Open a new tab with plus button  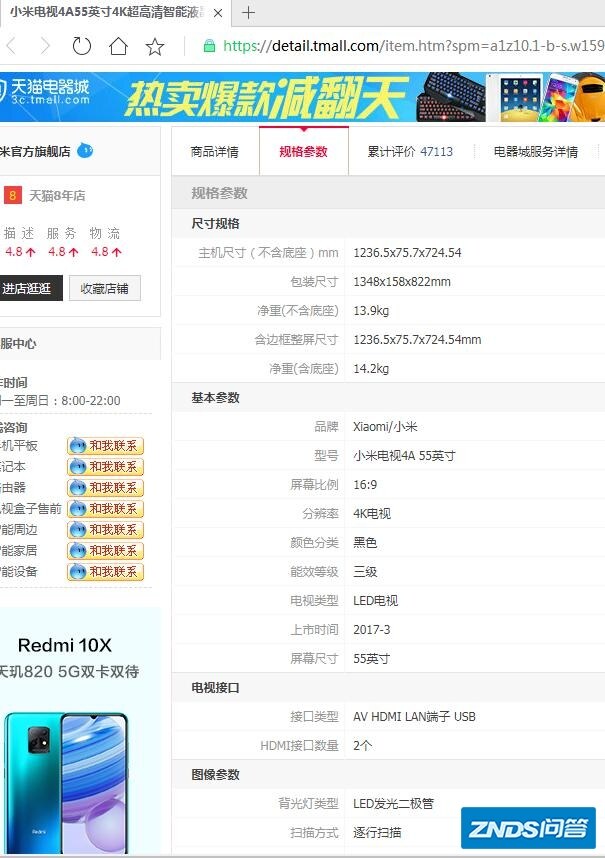pos(248,13)
